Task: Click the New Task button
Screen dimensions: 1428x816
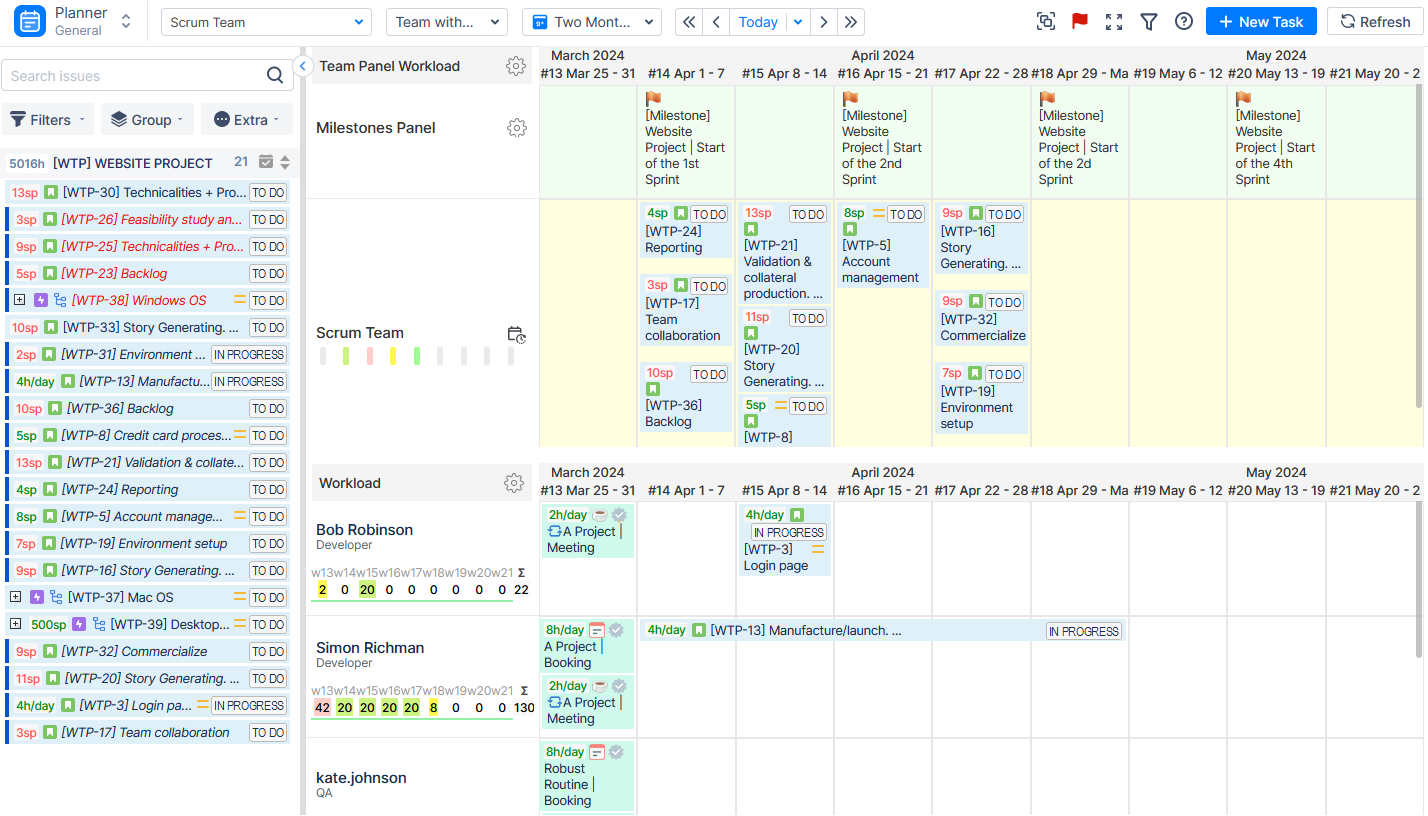Action: 1261,21
